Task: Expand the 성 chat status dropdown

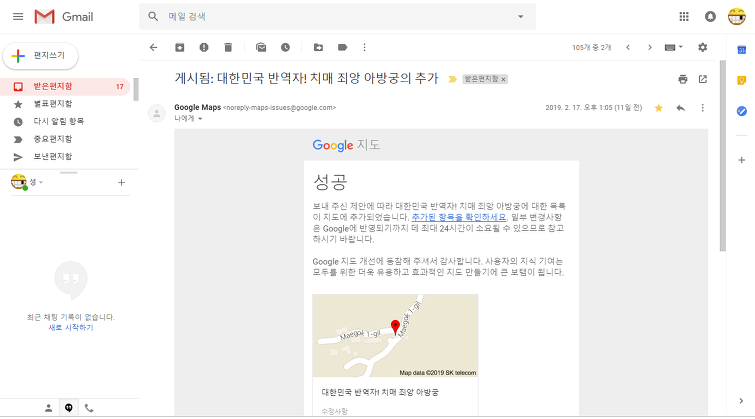Action: (41, 183)
